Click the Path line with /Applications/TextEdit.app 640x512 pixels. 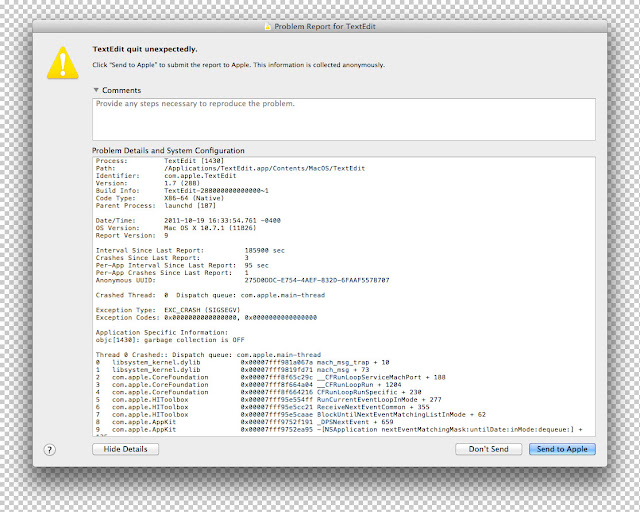230,168
